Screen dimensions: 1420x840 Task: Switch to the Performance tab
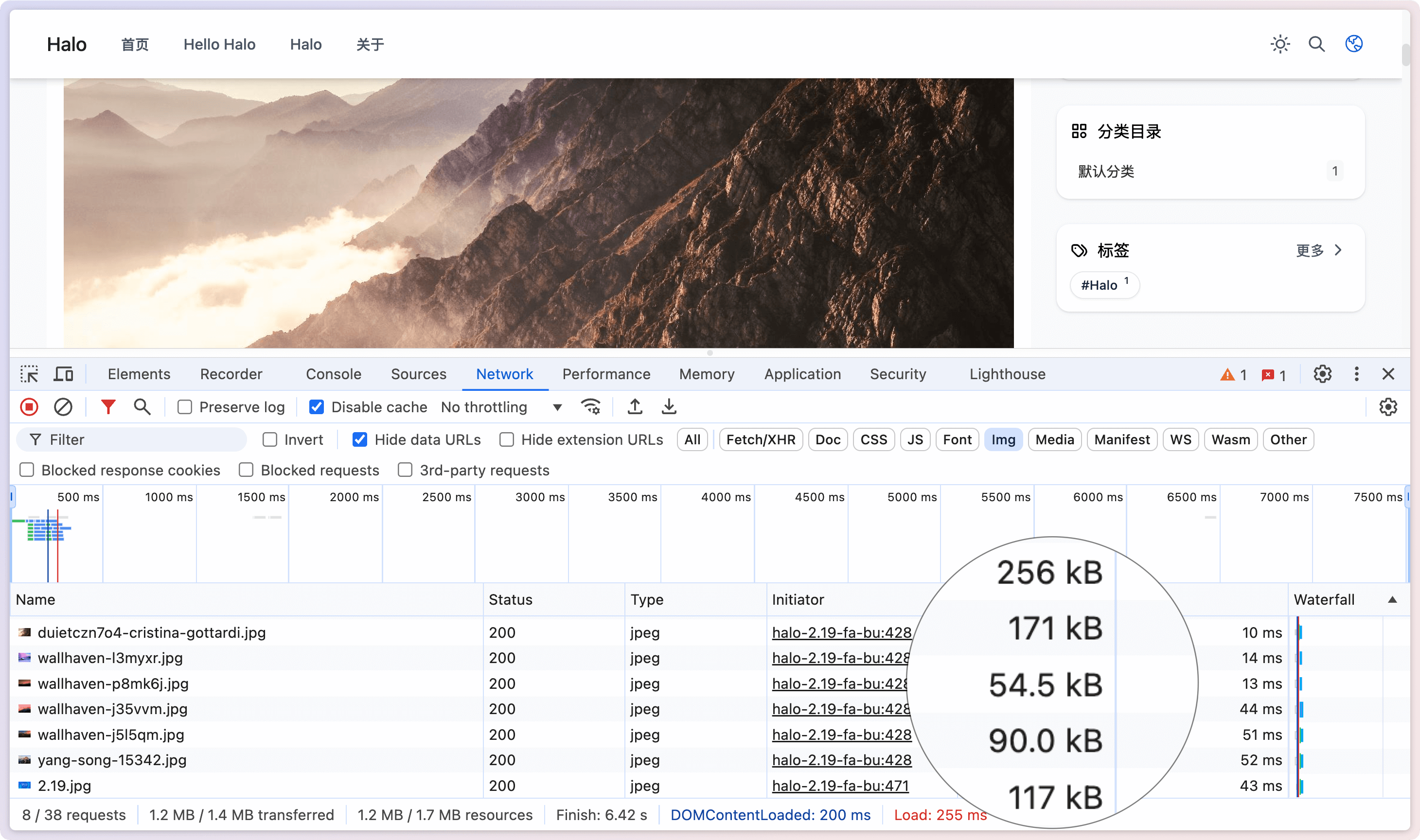pos(605,374)
